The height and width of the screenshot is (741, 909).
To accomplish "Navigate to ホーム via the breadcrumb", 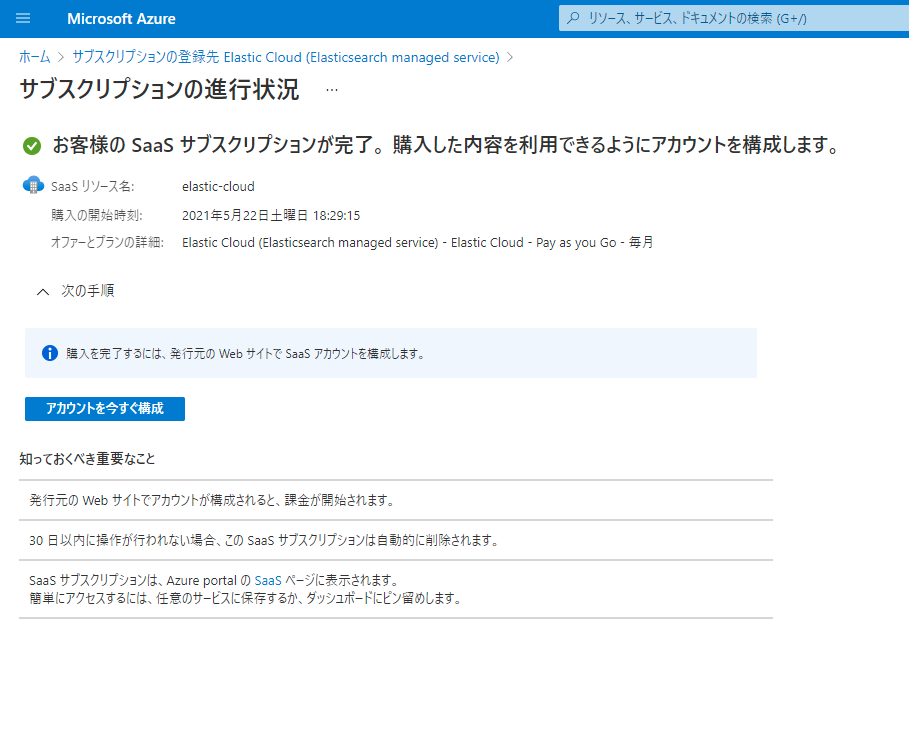I will coord(33,57).
